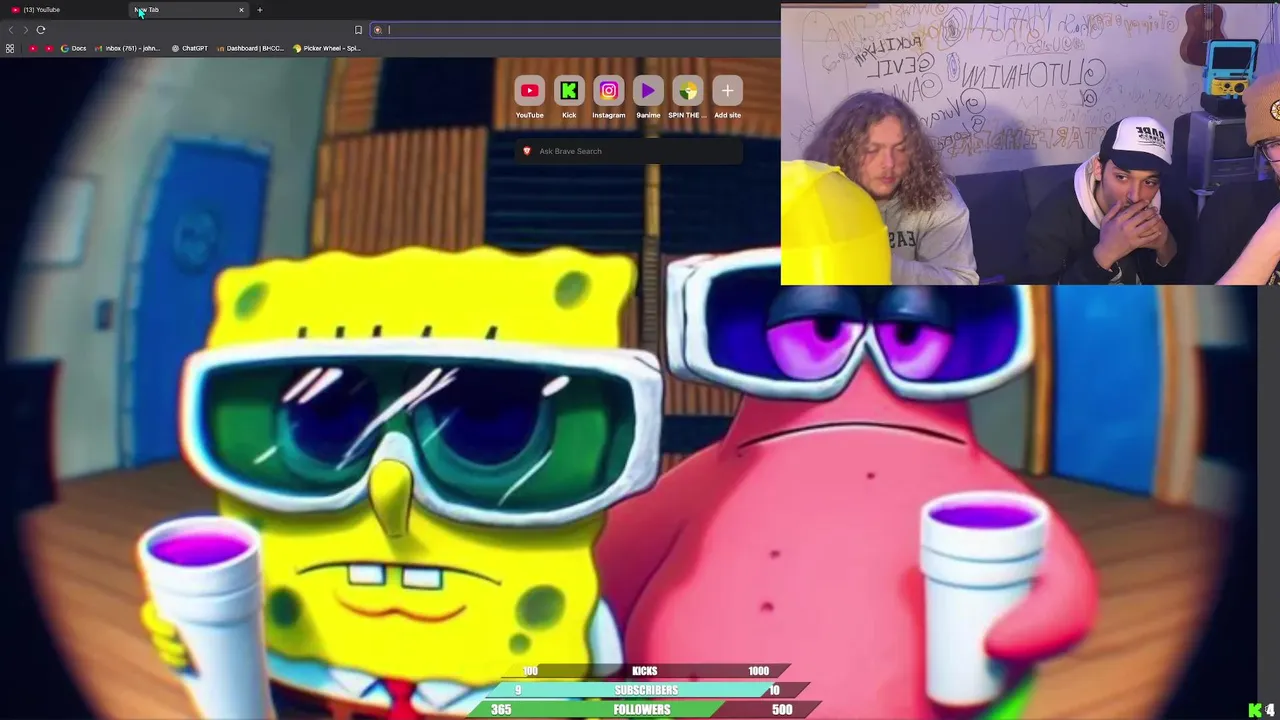Viewport: 1280px width, 720px height.
Task: Open the SPIN THE... wheel shortcut tile
Action: 687,97
